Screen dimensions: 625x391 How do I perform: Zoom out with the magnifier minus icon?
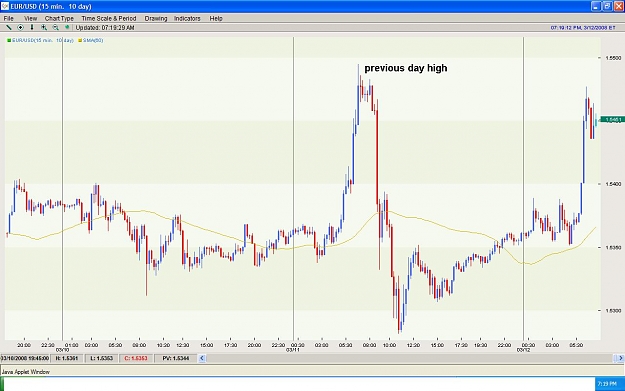[x=55, y=28]
